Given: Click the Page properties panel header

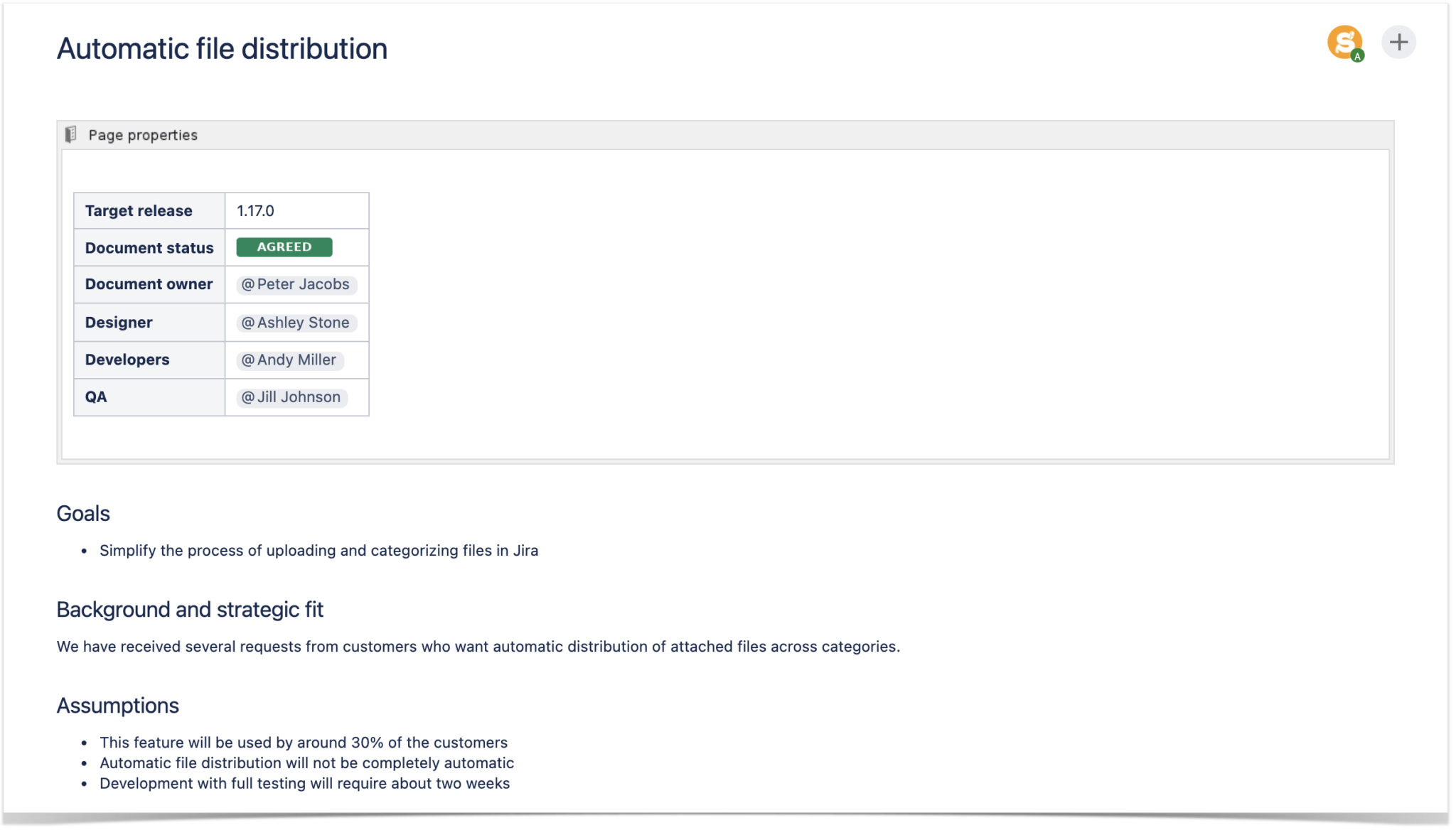Looking at the screenshot, I should 142,134.
